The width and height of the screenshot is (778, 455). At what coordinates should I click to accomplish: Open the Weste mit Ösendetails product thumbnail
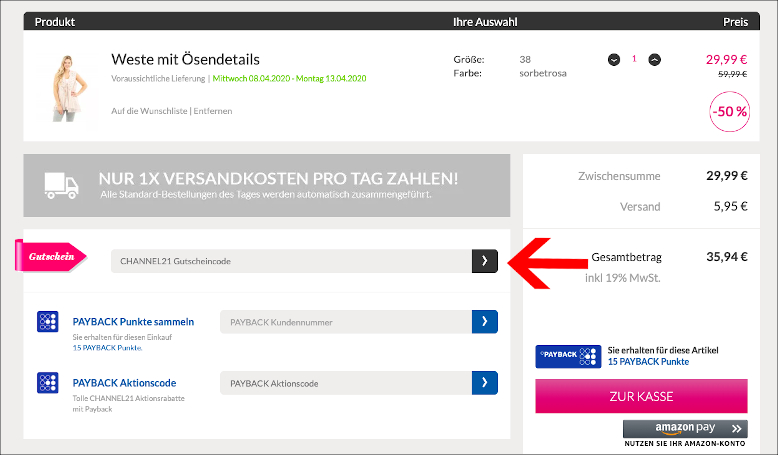pyautogui.click(x=68, y=88)
